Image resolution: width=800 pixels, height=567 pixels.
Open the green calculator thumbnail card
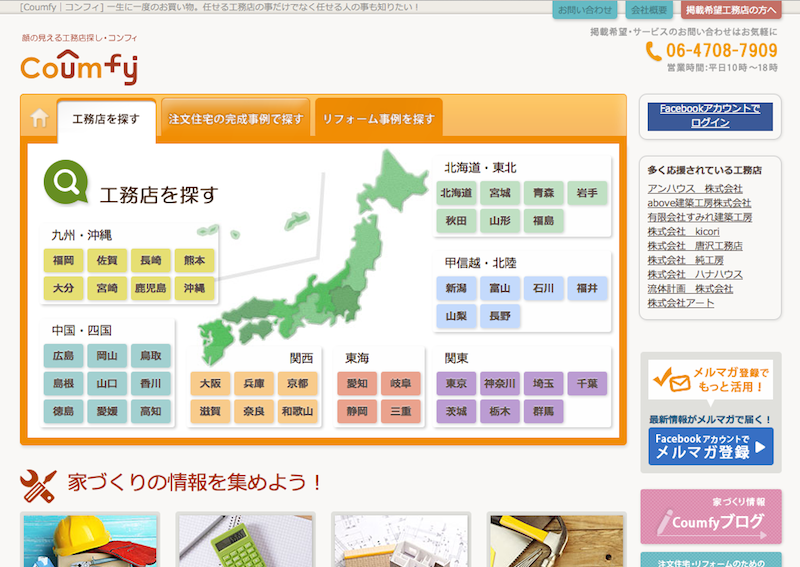click(x=246, y=540)
